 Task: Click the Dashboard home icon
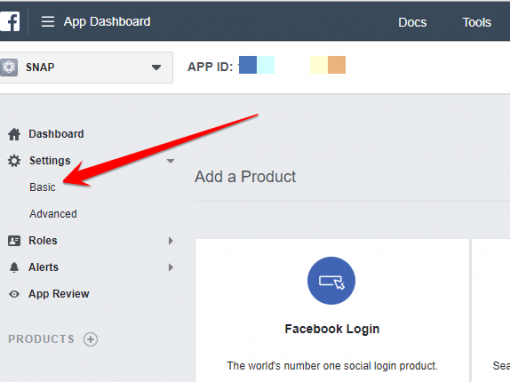14,134
